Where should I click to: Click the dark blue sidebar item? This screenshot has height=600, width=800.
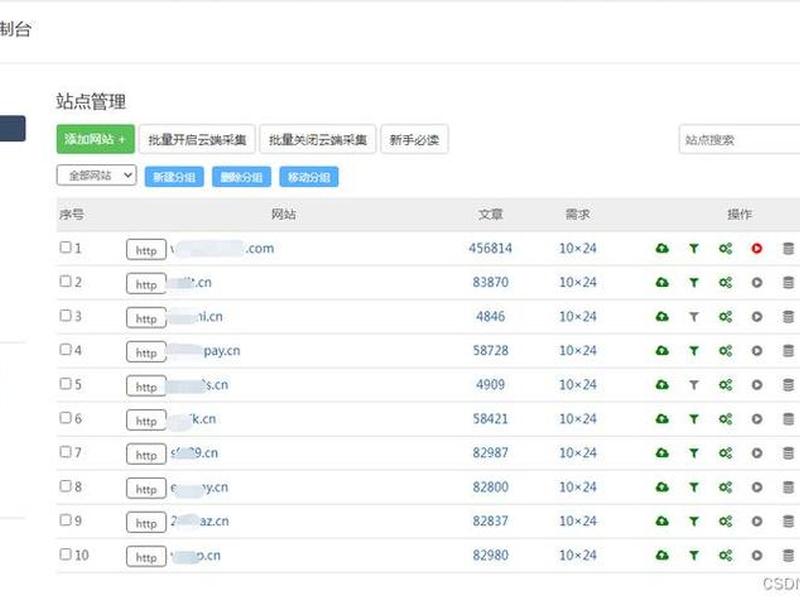[12, 129]
